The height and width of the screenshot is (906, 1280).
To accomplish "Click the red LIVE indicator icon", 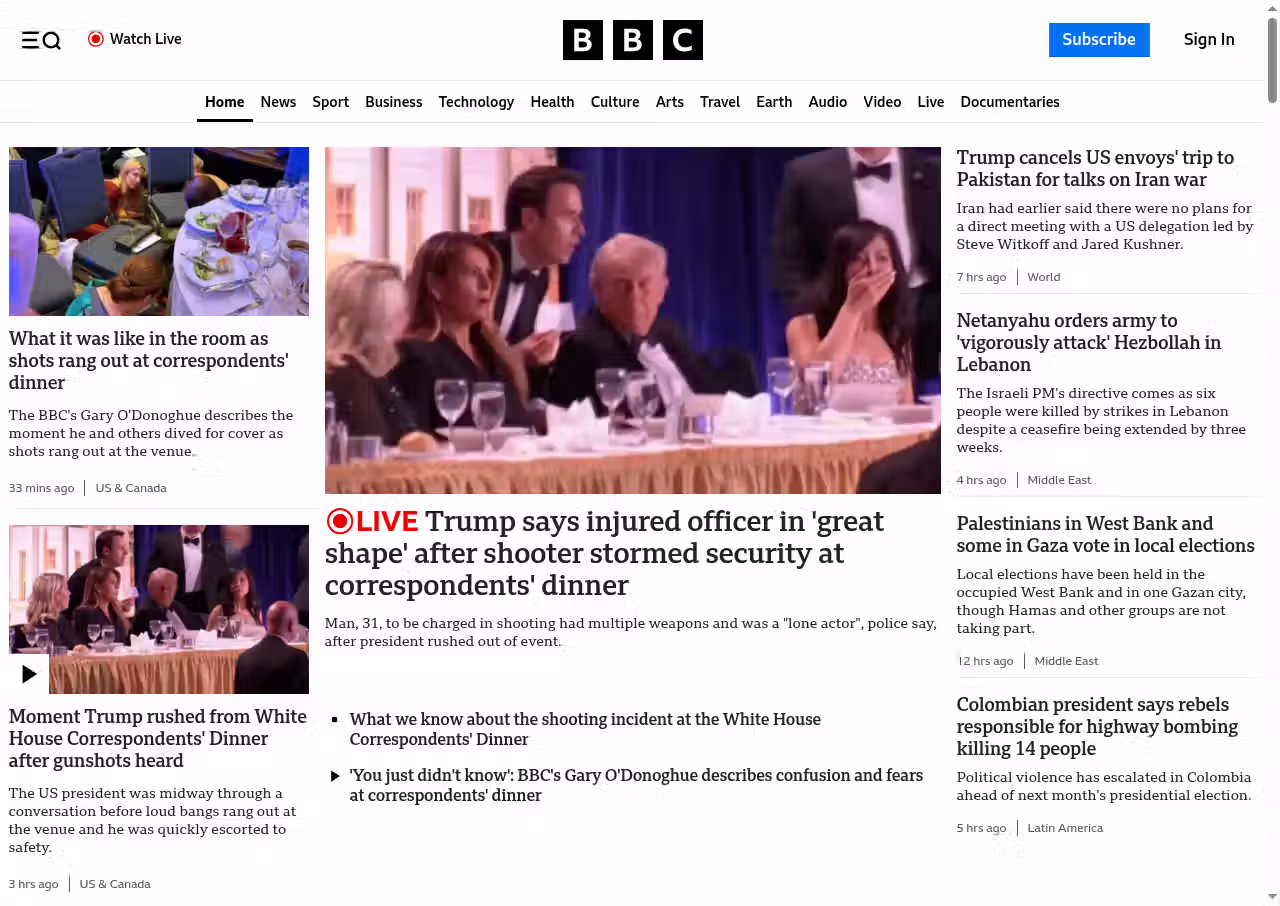I will pos(340,521).
